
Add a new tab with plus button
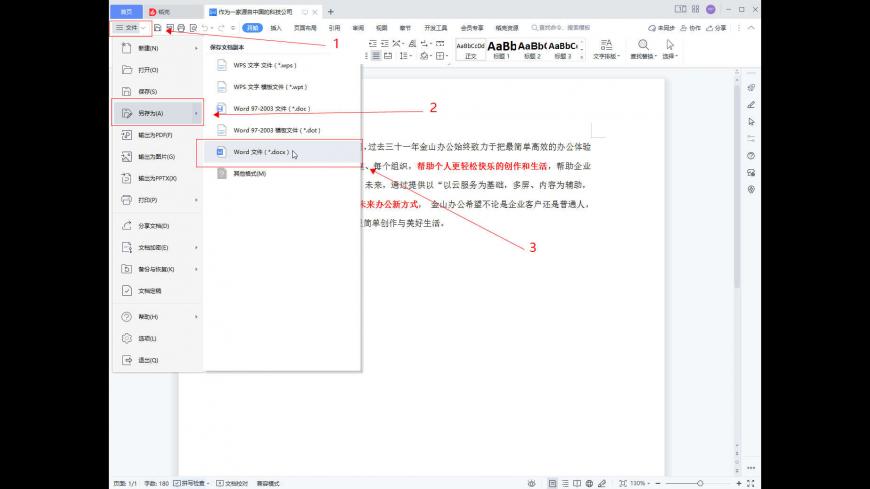331,12
